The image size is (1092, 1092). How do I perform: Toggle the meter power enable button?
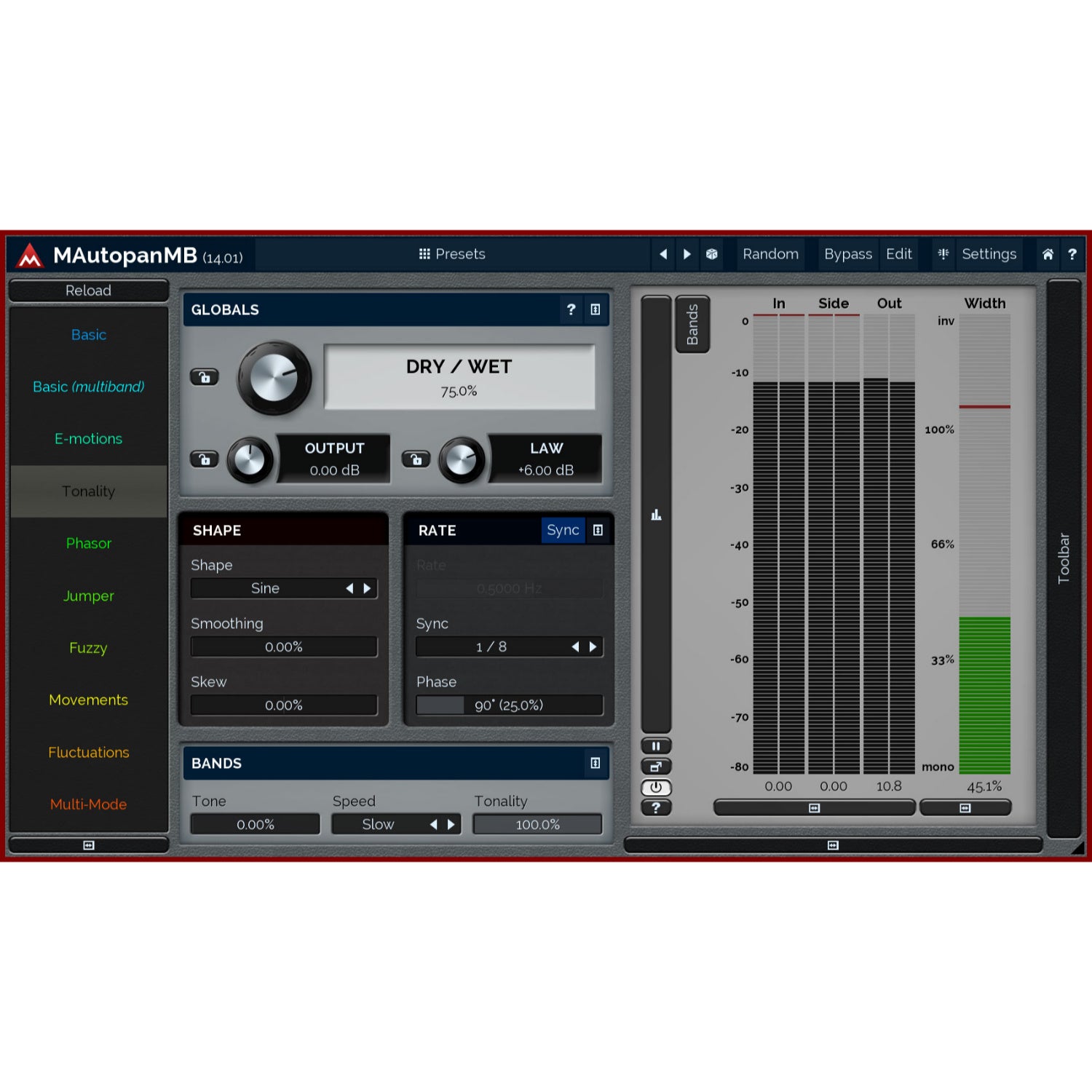click(x=656, y=787)
